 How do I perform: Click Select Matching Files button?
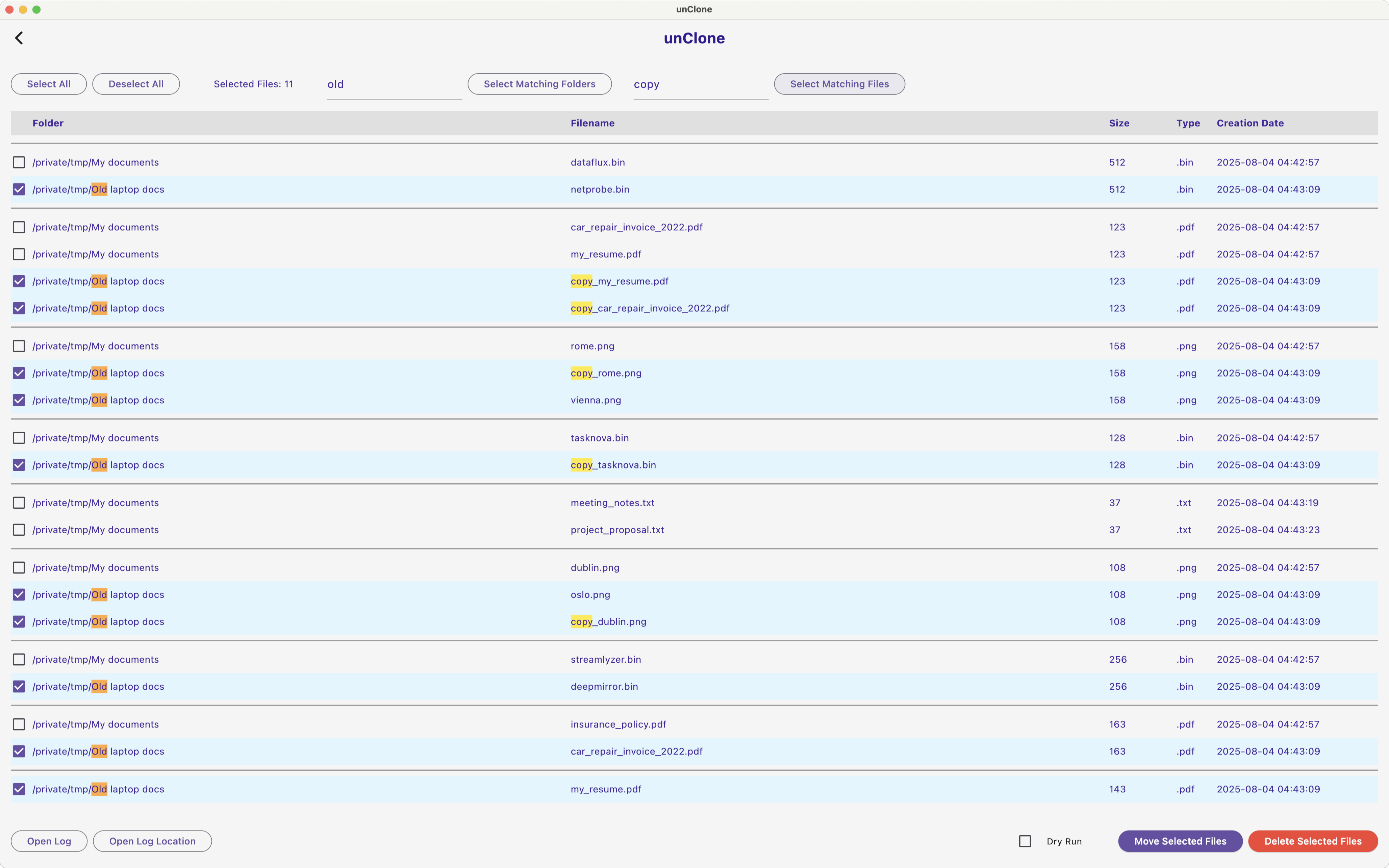pyautogui.click(x=838, y=84)
